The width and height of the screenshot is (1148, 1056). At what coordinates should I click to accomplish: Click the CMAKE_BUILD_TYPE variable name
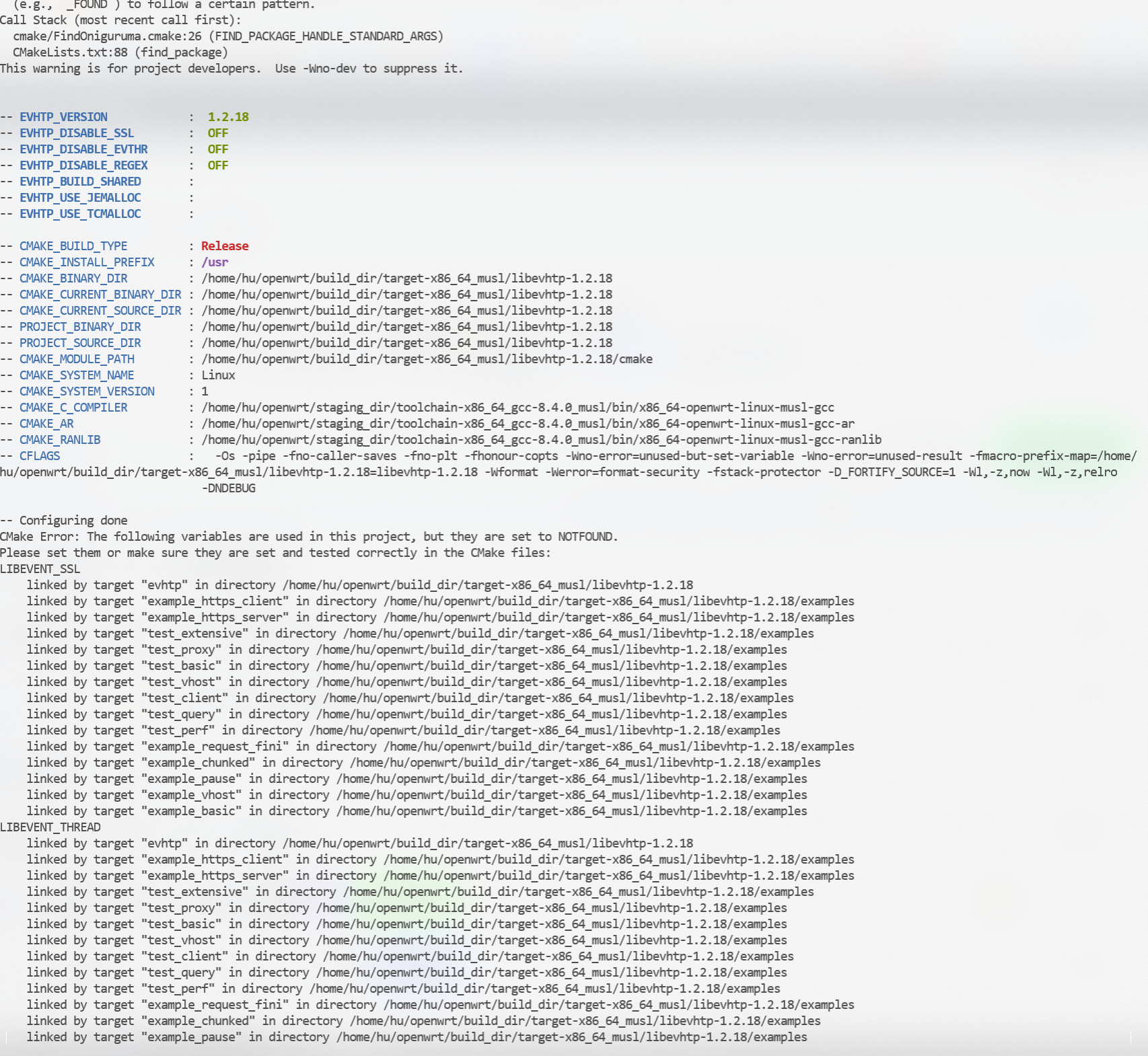[x=73, y=246]
